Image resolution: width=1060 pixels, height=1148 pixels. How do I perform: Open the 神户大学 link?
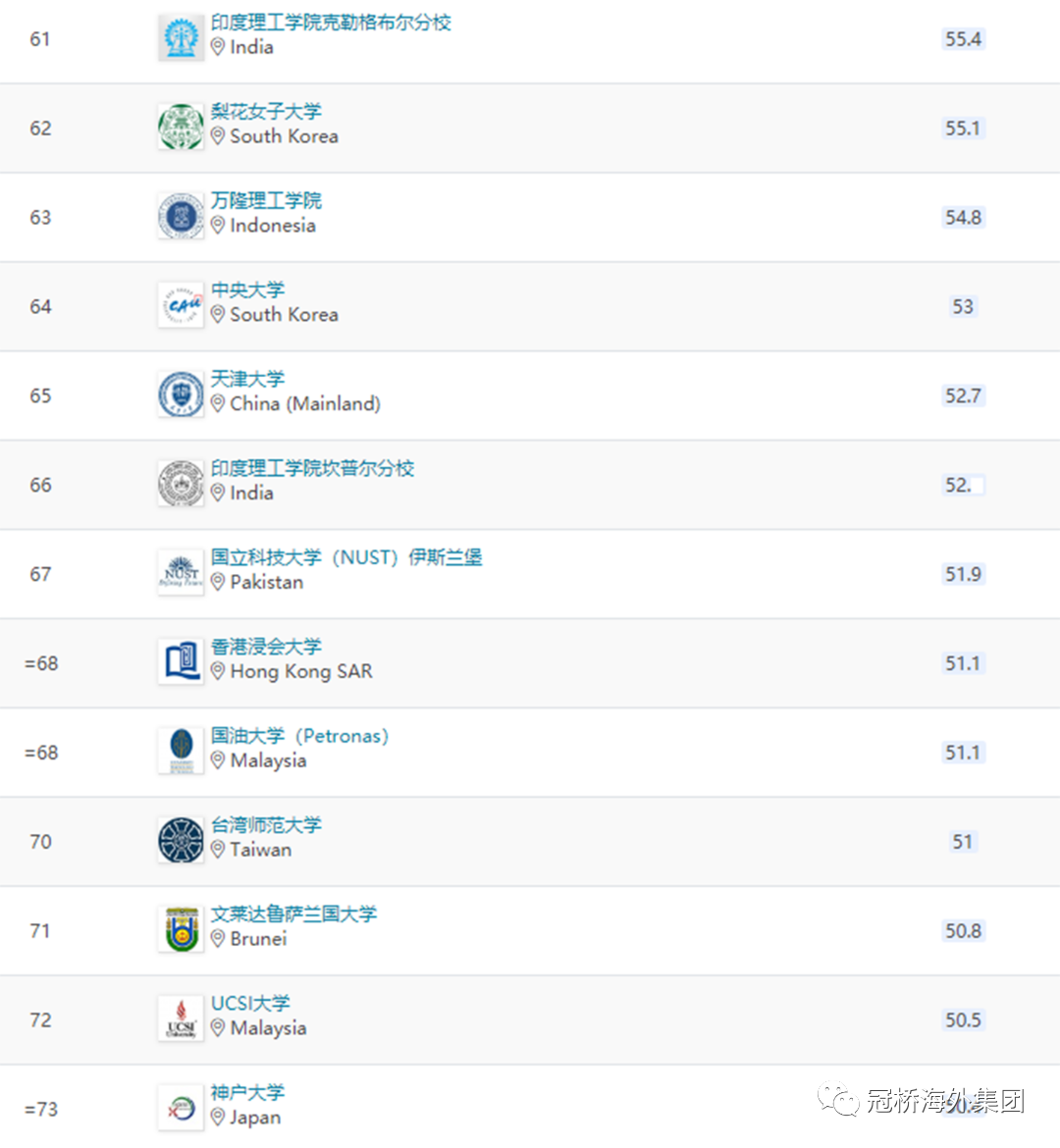tap(247, 1092)
